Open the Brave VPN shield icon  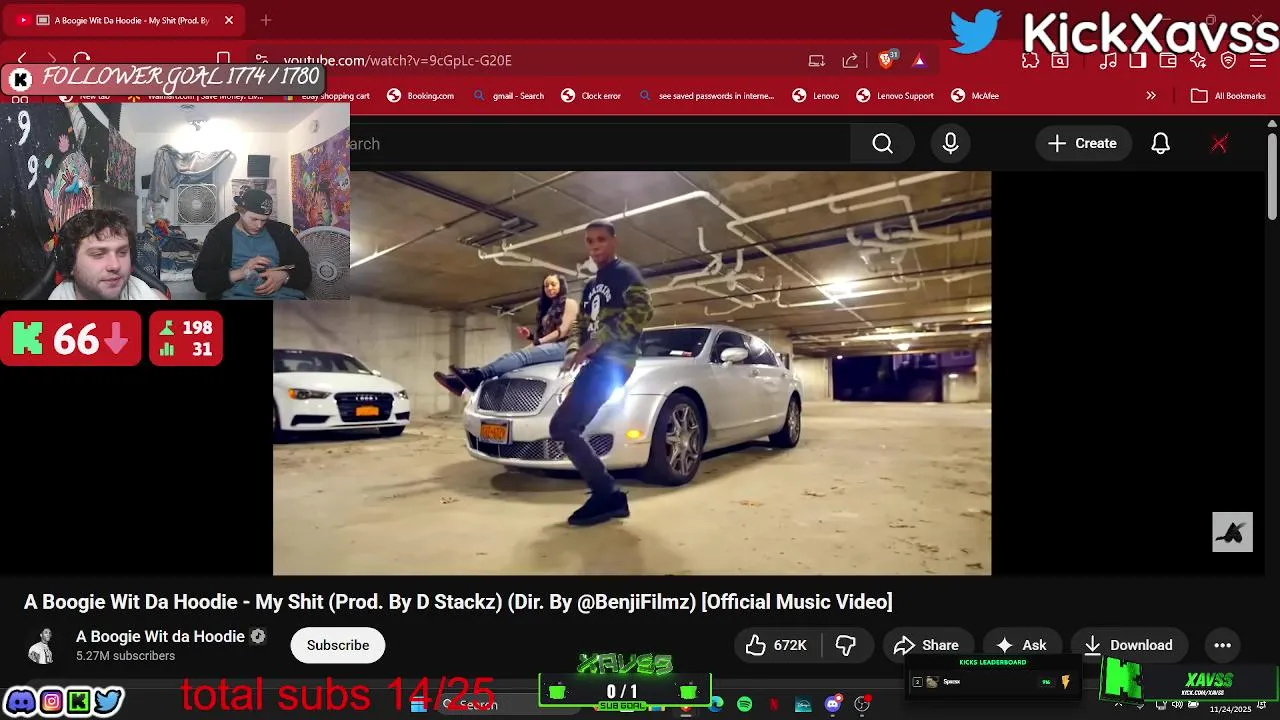point(1228,60)
